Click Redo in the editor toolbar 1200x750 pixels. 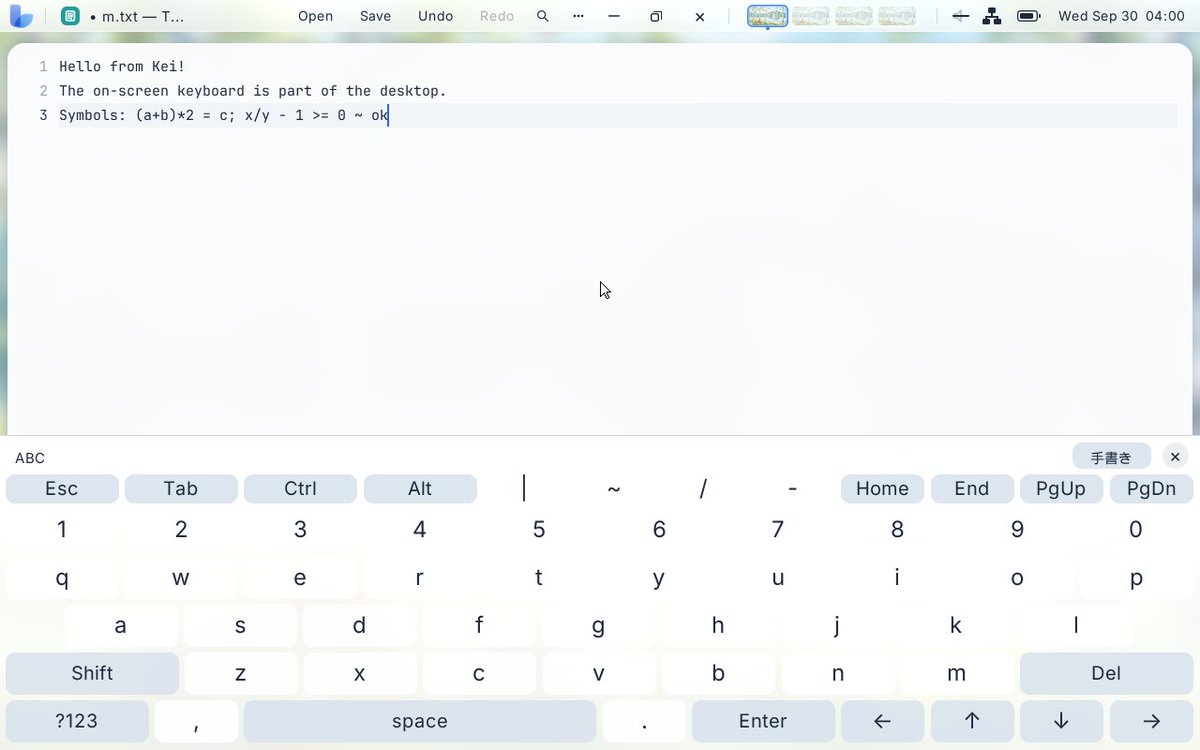coord(497,16)
